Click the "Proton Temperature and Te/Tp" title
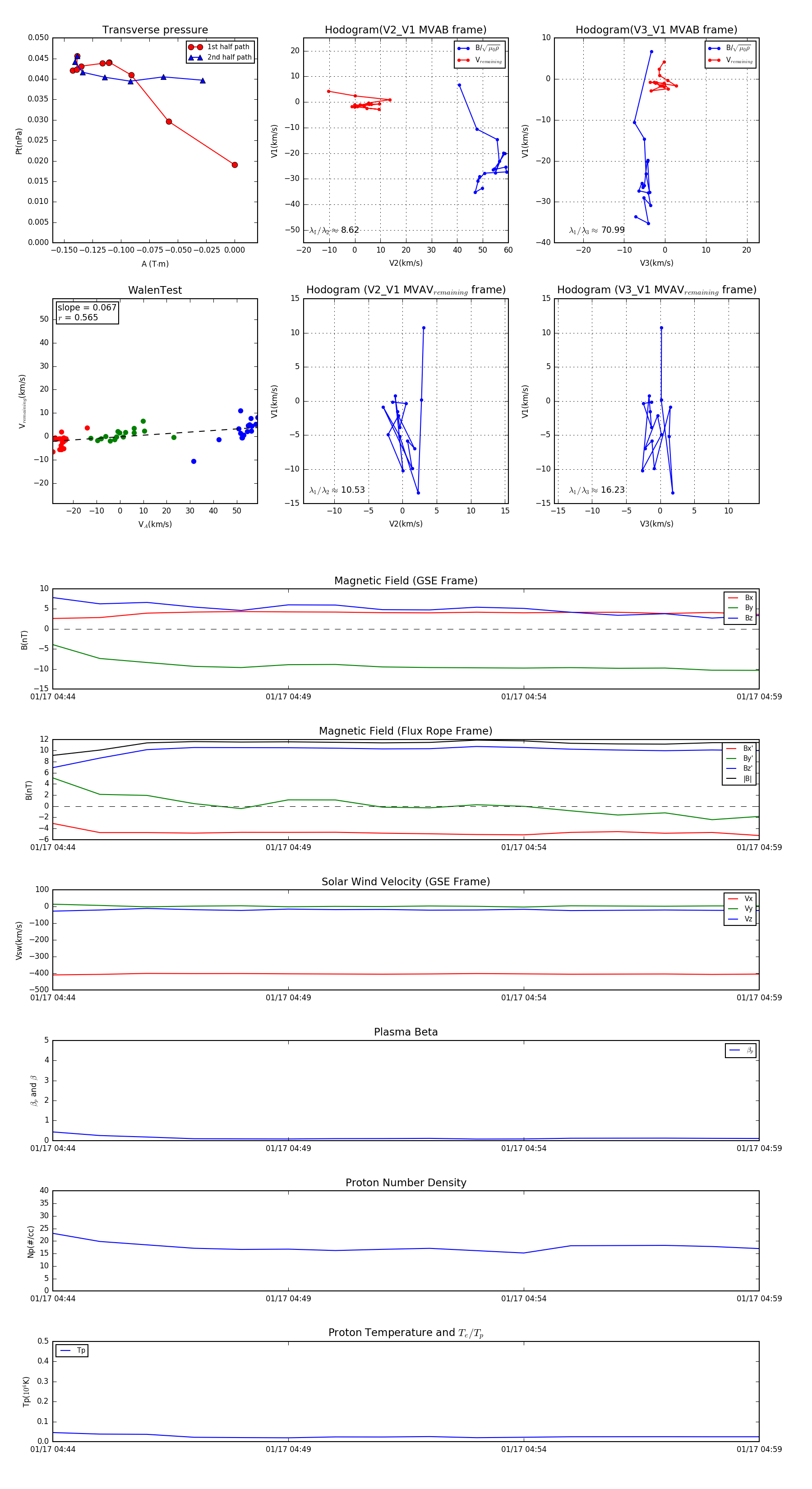 [x=406, y=1333]
